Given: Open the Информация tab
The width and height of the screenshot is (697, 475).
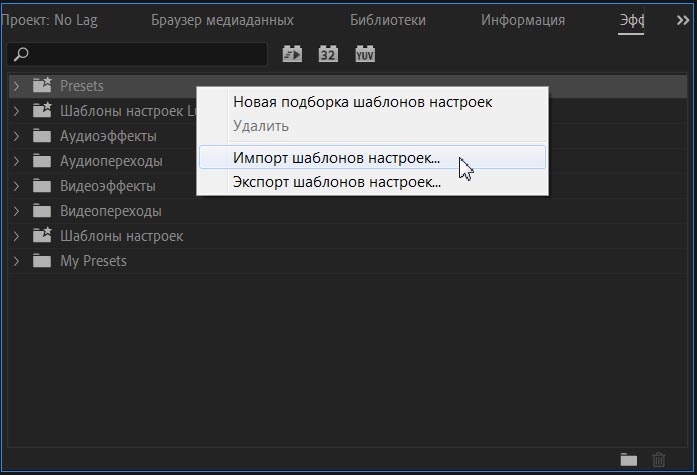Looking at the screenshot, I should tap(523, 20).
